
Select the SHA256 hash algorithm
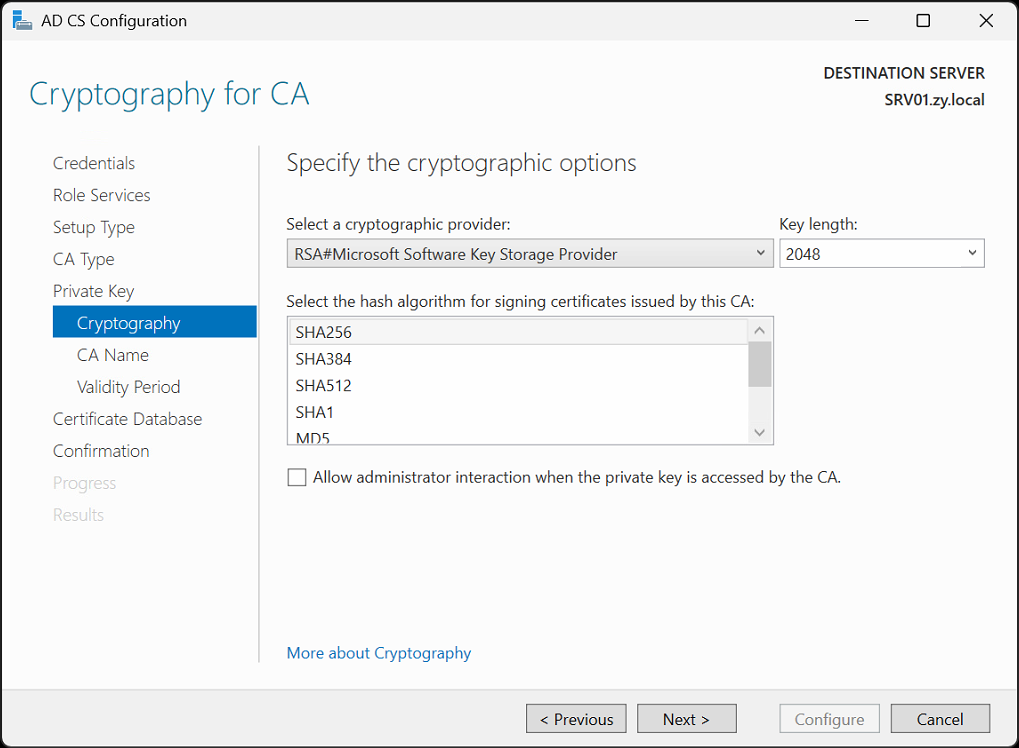pos(518,332)
